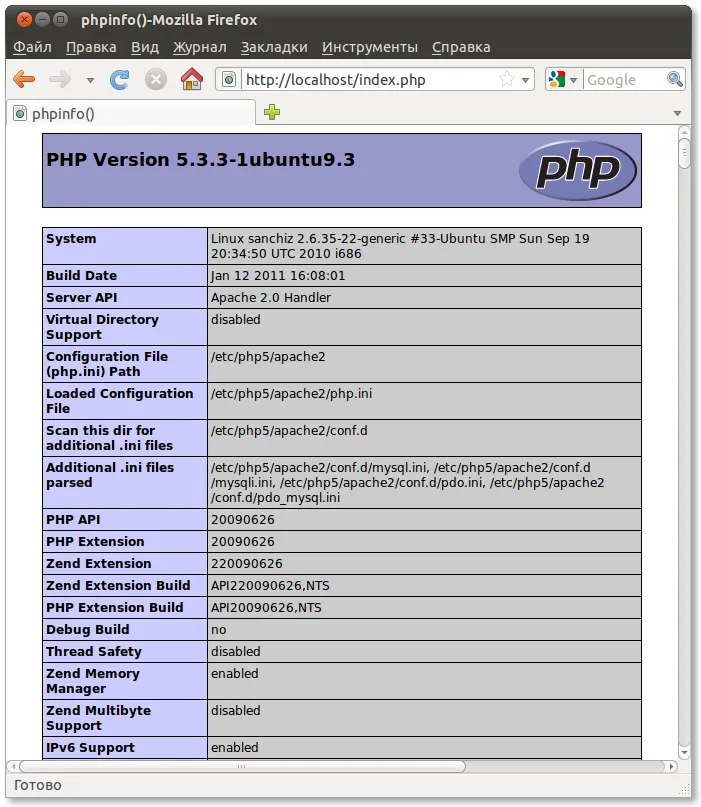
Task: Click the /etc/php5/apache2/conf.d path value
Action: coord(289,431)
